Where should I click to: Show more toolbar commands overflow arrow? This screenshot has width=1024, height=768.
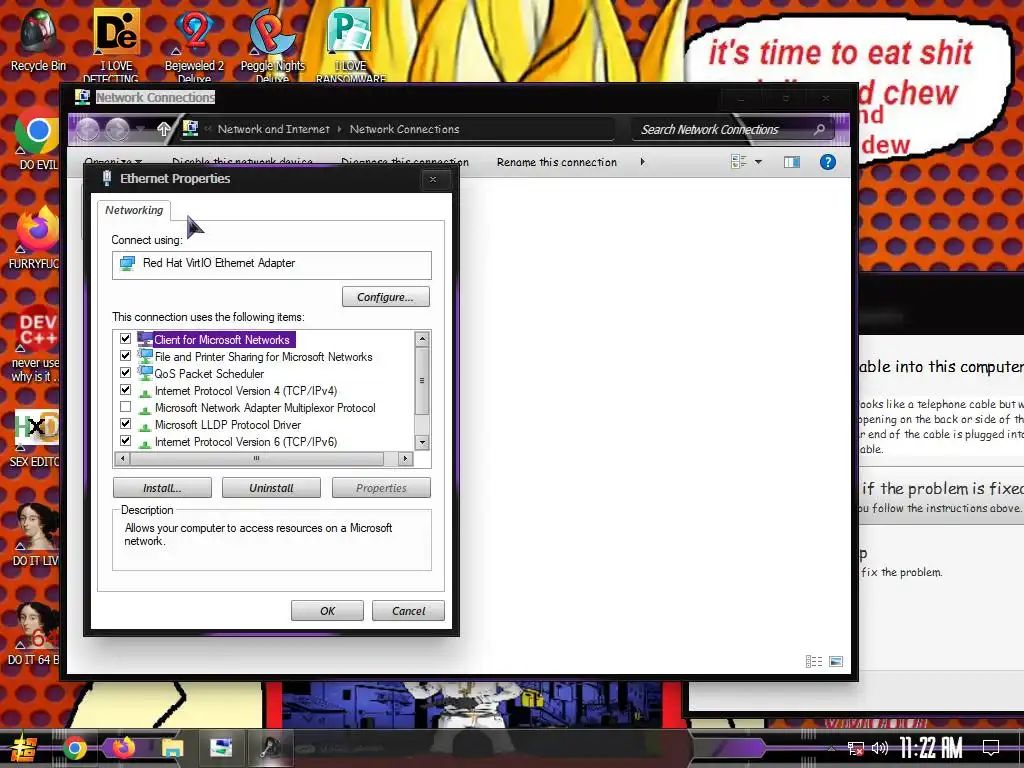(x=643, y=161)
